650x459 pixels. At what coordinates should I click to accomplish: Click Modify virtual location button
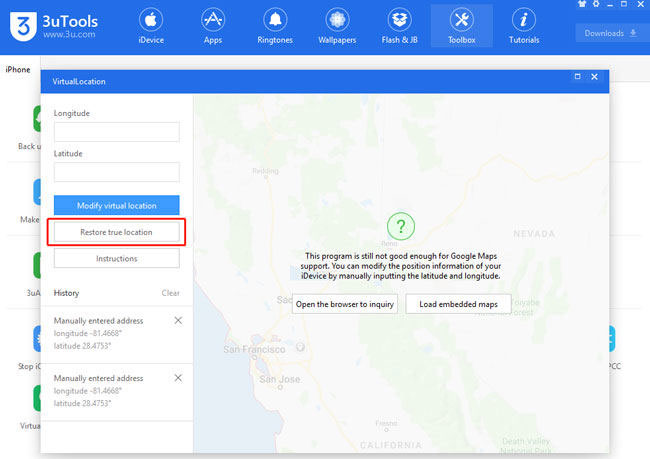pos(116,205)
